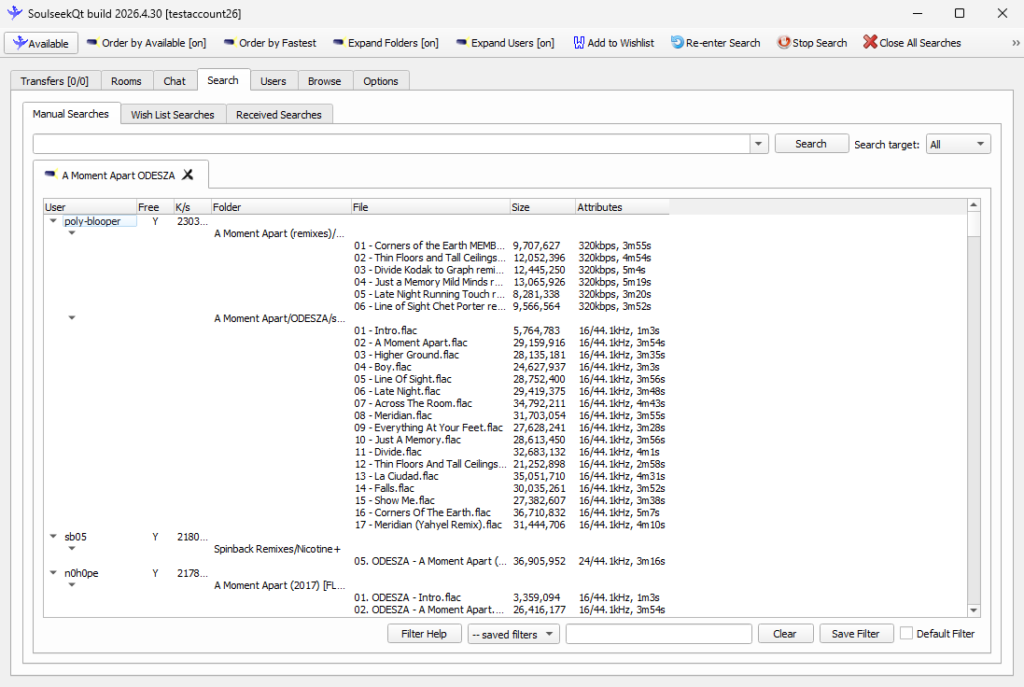This screenshot has width=1024, height=687.
Task: Open the search history dropdown arrow
Action: click(x=759, y=144)
